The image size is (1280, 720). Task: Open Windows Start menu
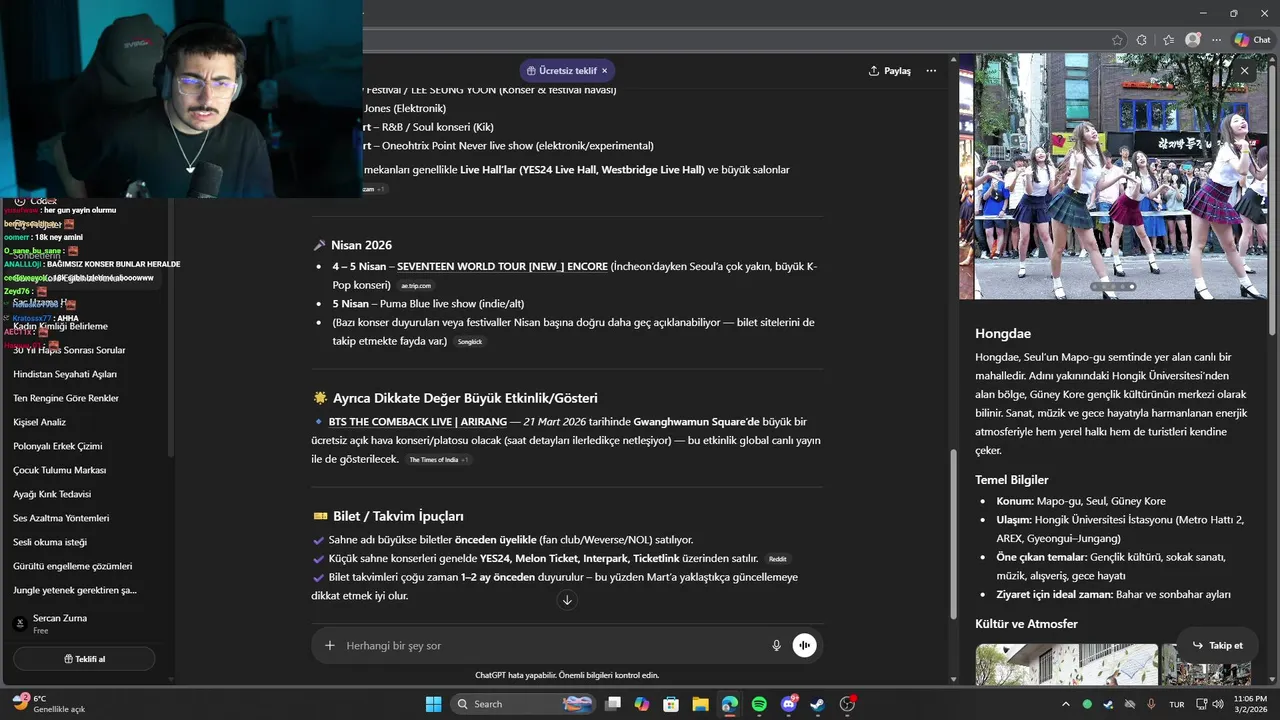[433, 704]
